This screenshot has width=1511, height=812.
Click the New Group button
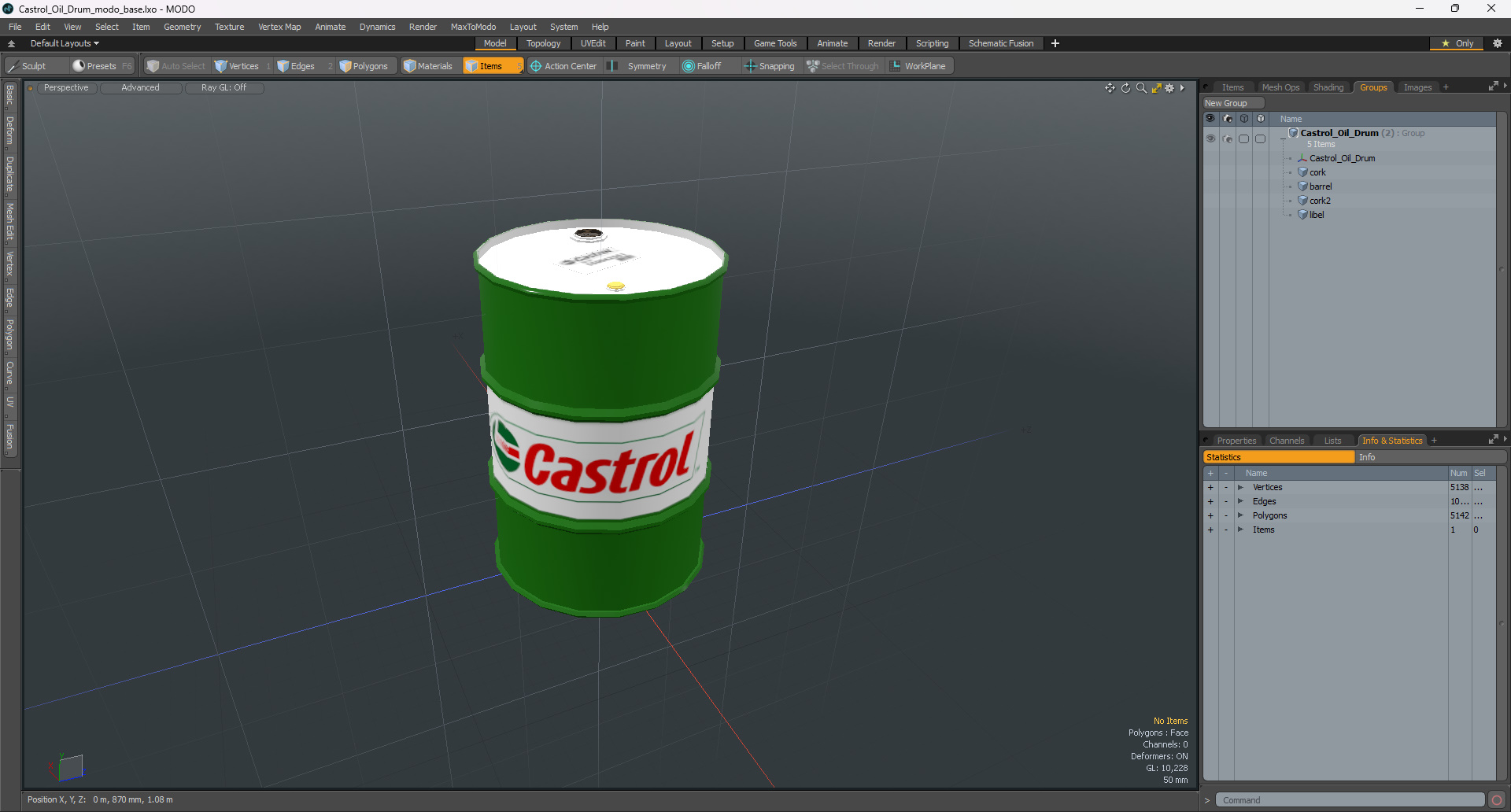(1232, 103)
